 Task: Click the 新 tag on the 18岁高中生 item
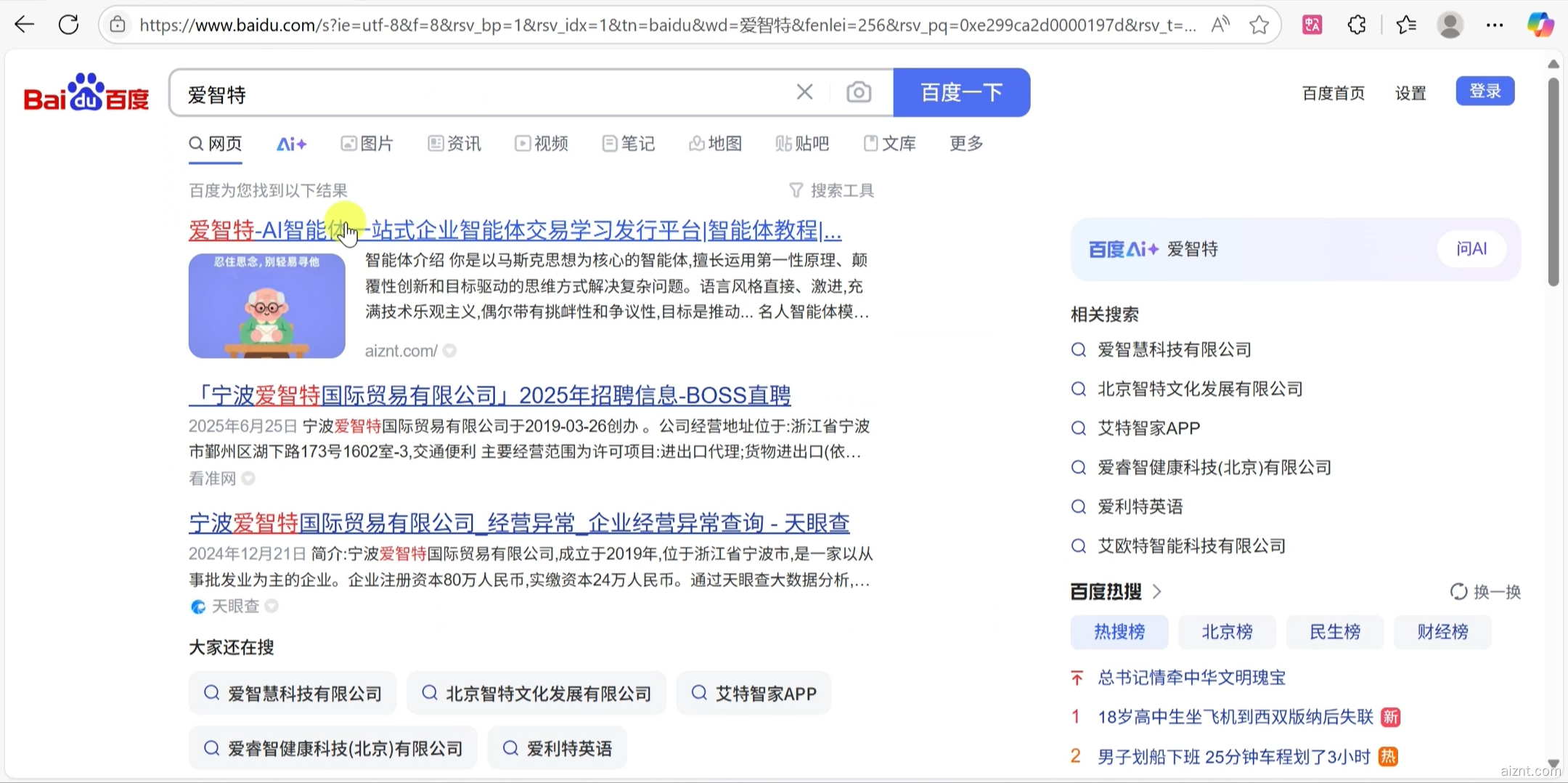[1390, 718]
